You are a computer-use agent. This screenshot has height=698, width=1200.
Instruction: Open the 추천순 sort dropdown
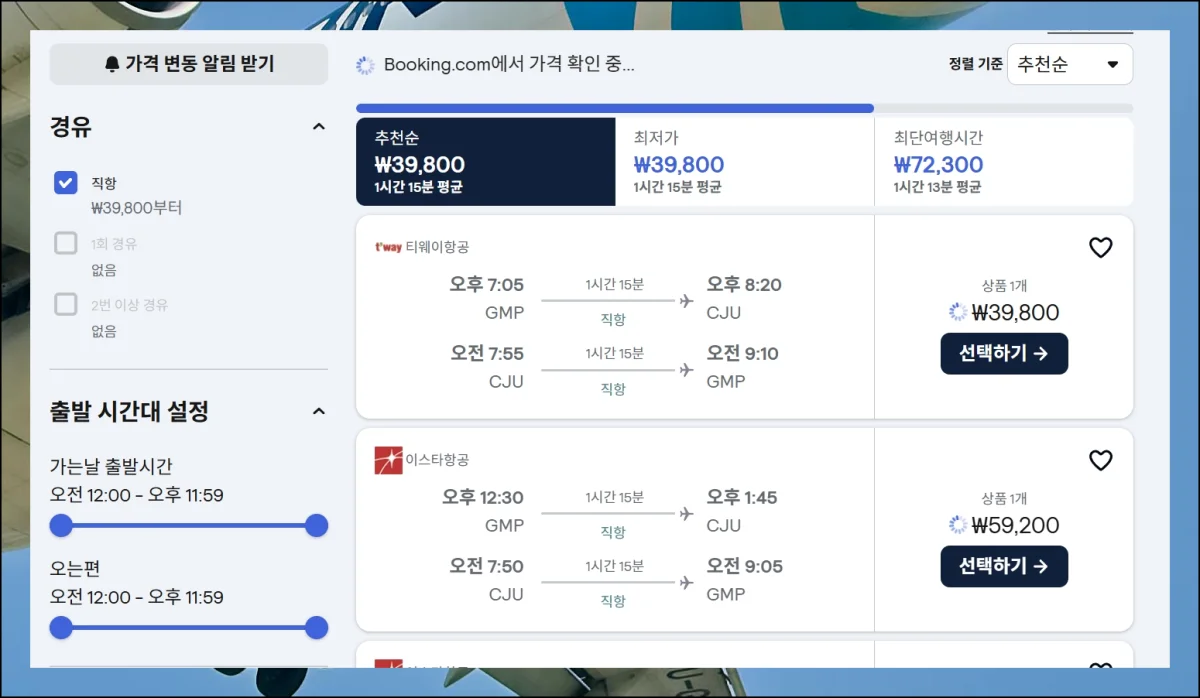[x=1069, y=65]
